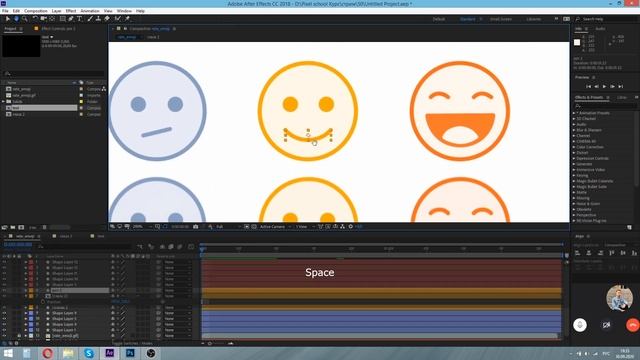Click the Motion Blur timeline icon
This screenshot has height=360, width=640.
coord(180,247)
